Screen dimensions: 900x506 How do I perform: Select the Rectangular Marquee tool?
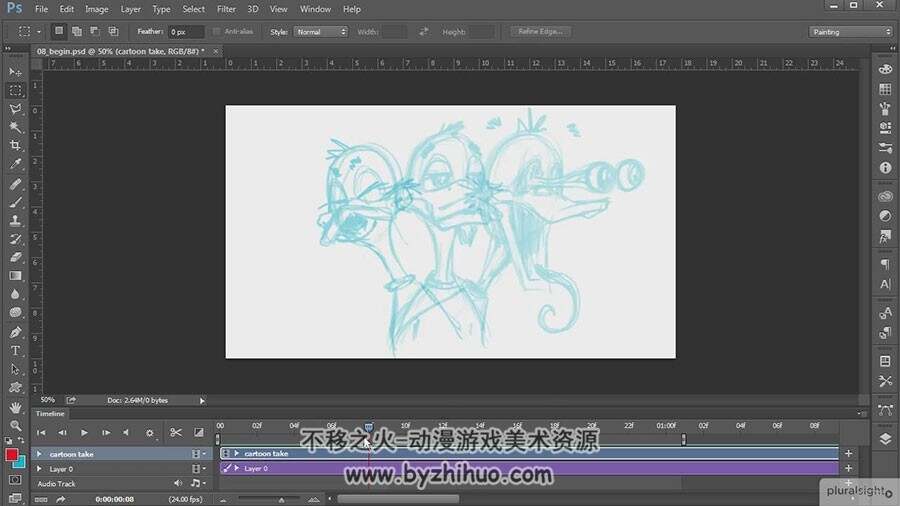coord(15,91)
